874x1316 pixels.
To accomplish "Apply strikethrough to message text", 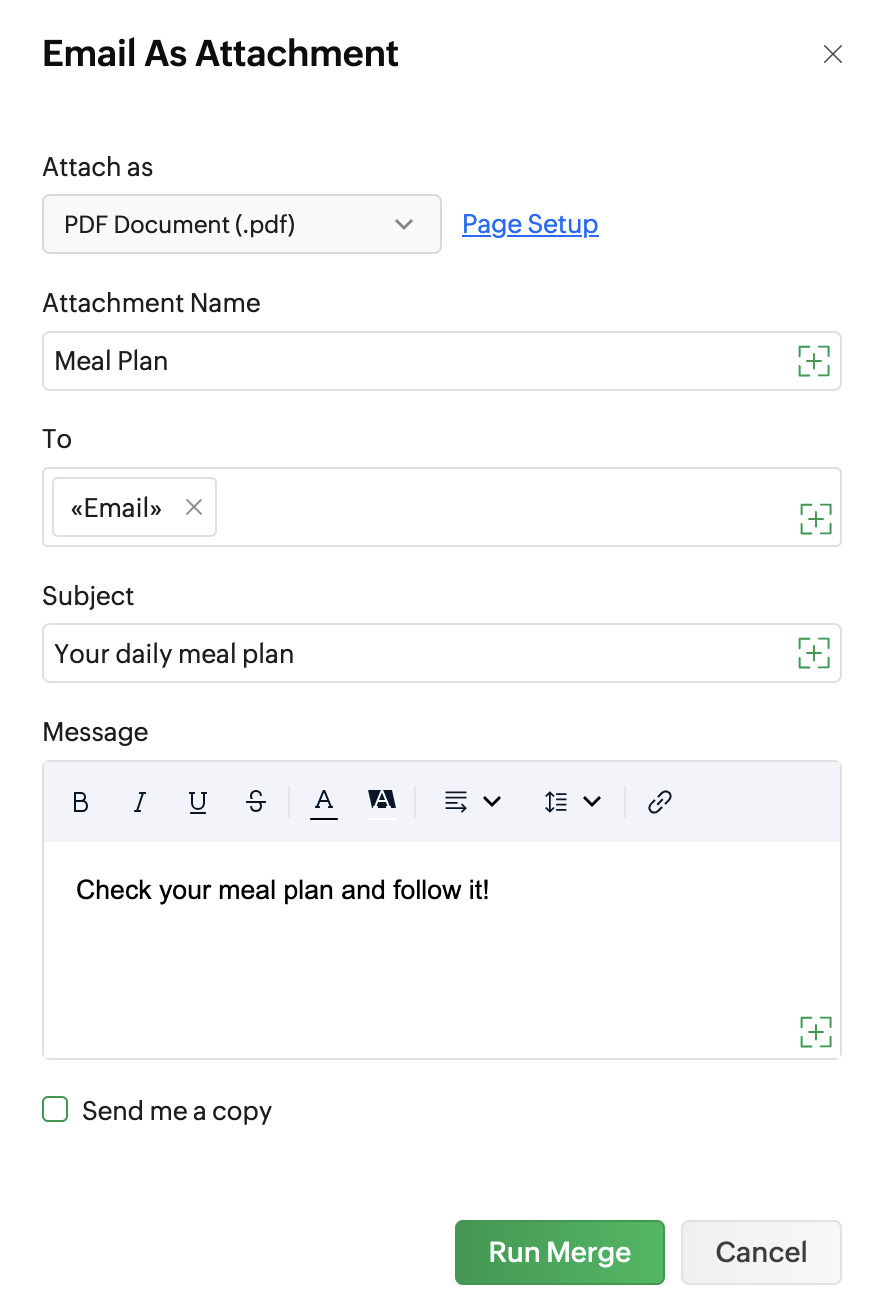I will pyautogui.click(x=256, y=802).
